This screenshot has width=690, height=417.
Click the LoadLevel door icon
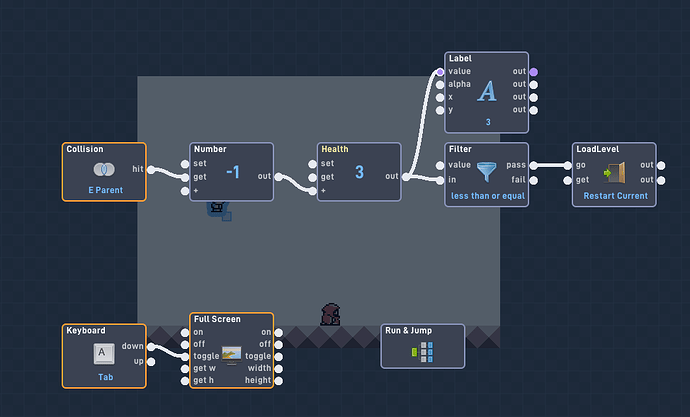(x=614, y=172)
